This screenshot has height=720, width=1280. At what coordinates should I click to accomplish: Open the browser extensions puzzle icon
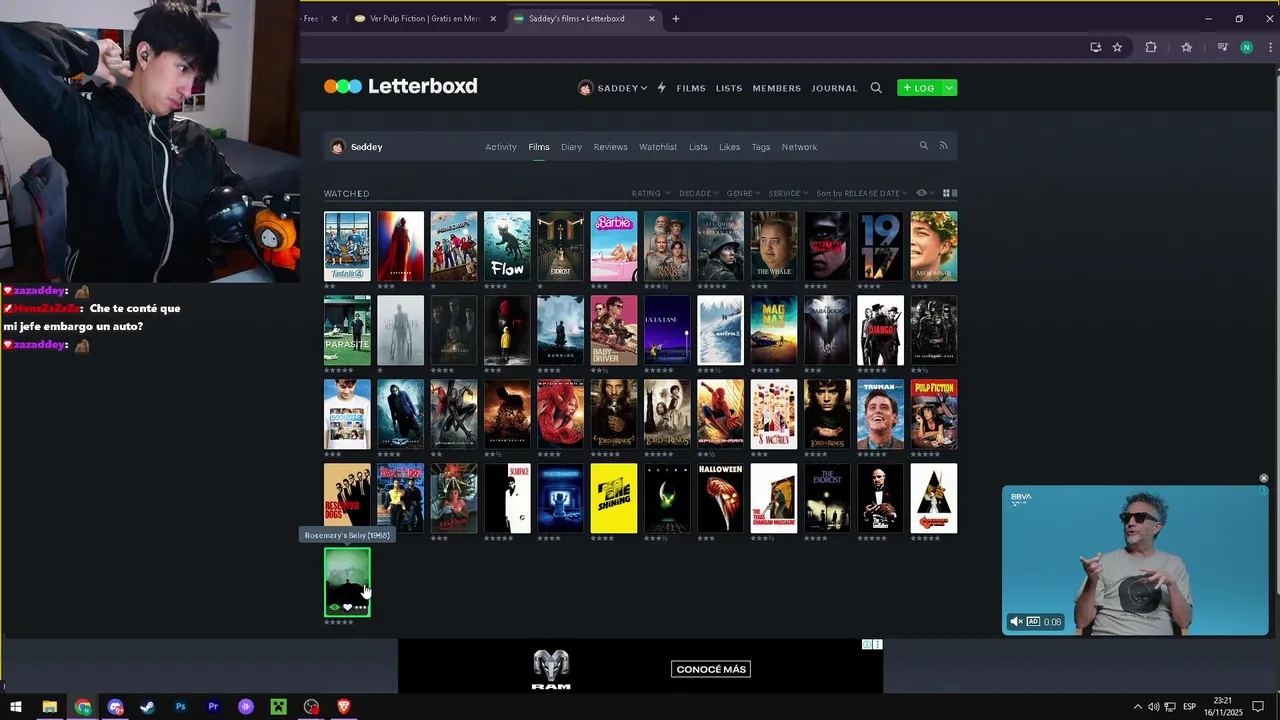(1151, 47)
